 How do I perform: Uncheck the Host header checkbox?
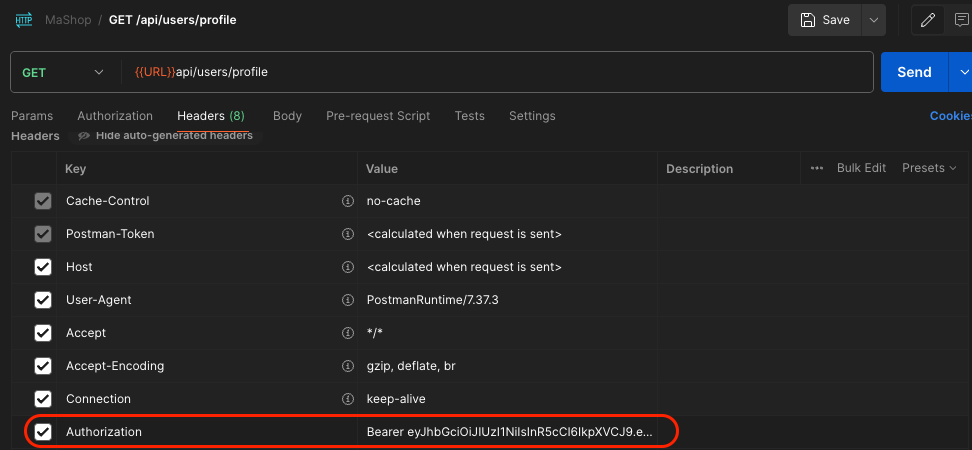(43, 267)
